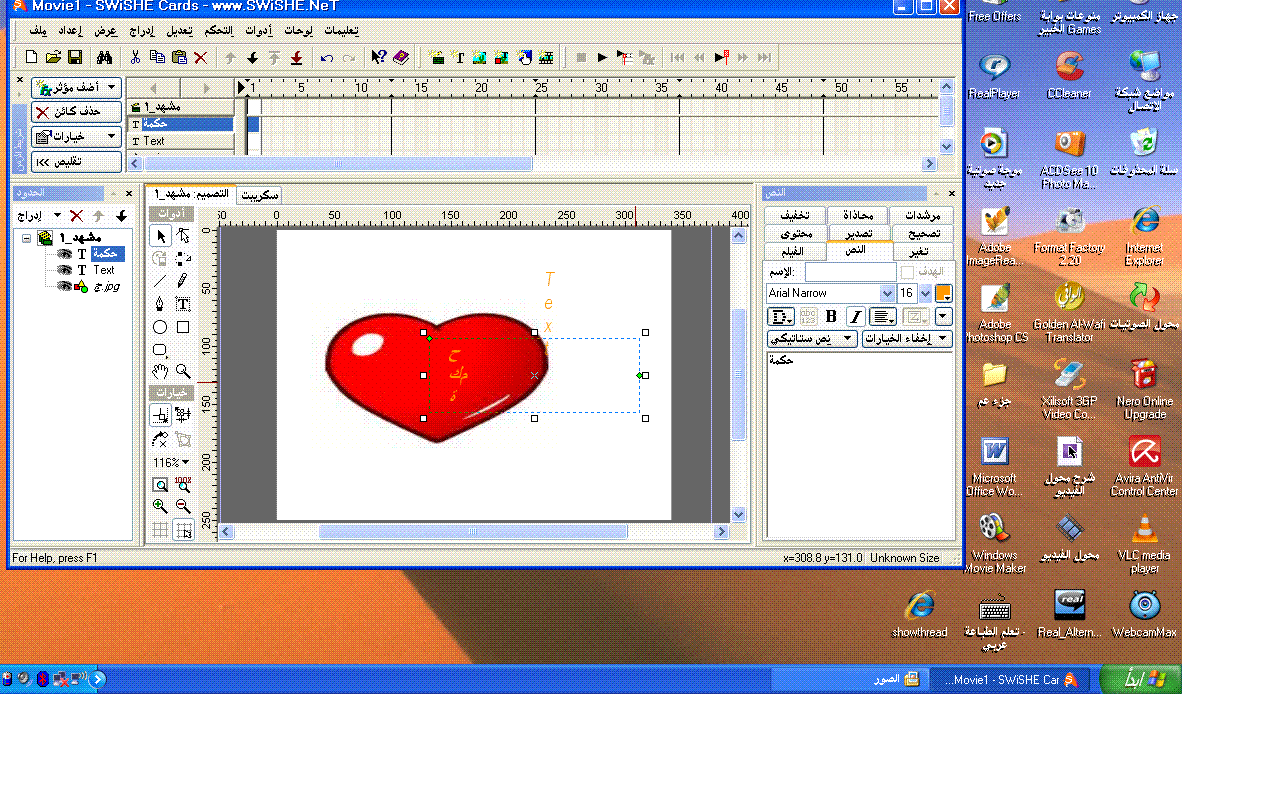Click the binoculars Find icon
1280x800 pixels.
[x=104, y=58]
